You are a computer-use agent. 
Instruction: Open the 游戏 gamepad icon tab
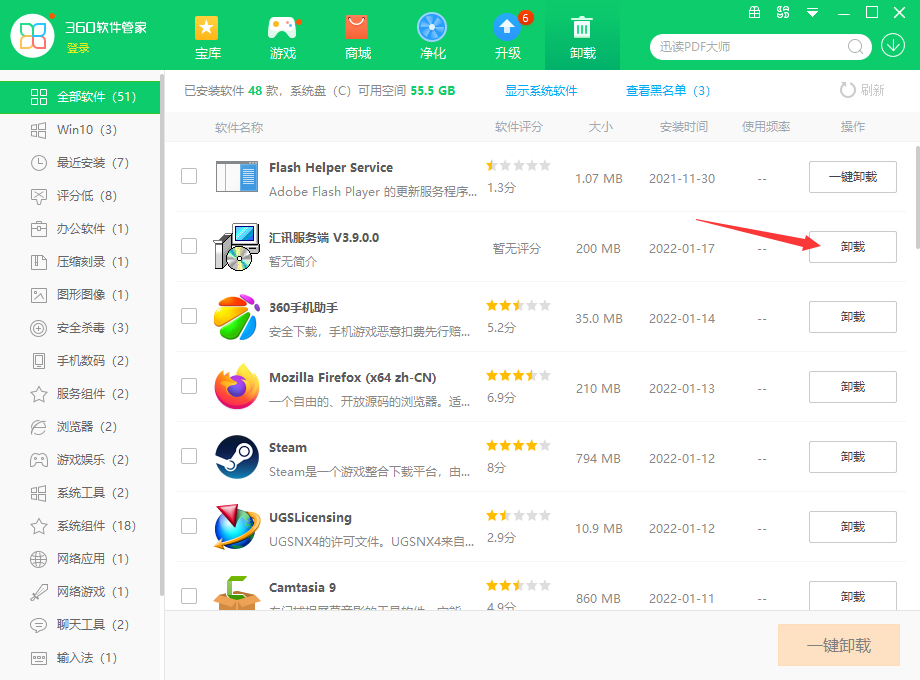point(282,38)
